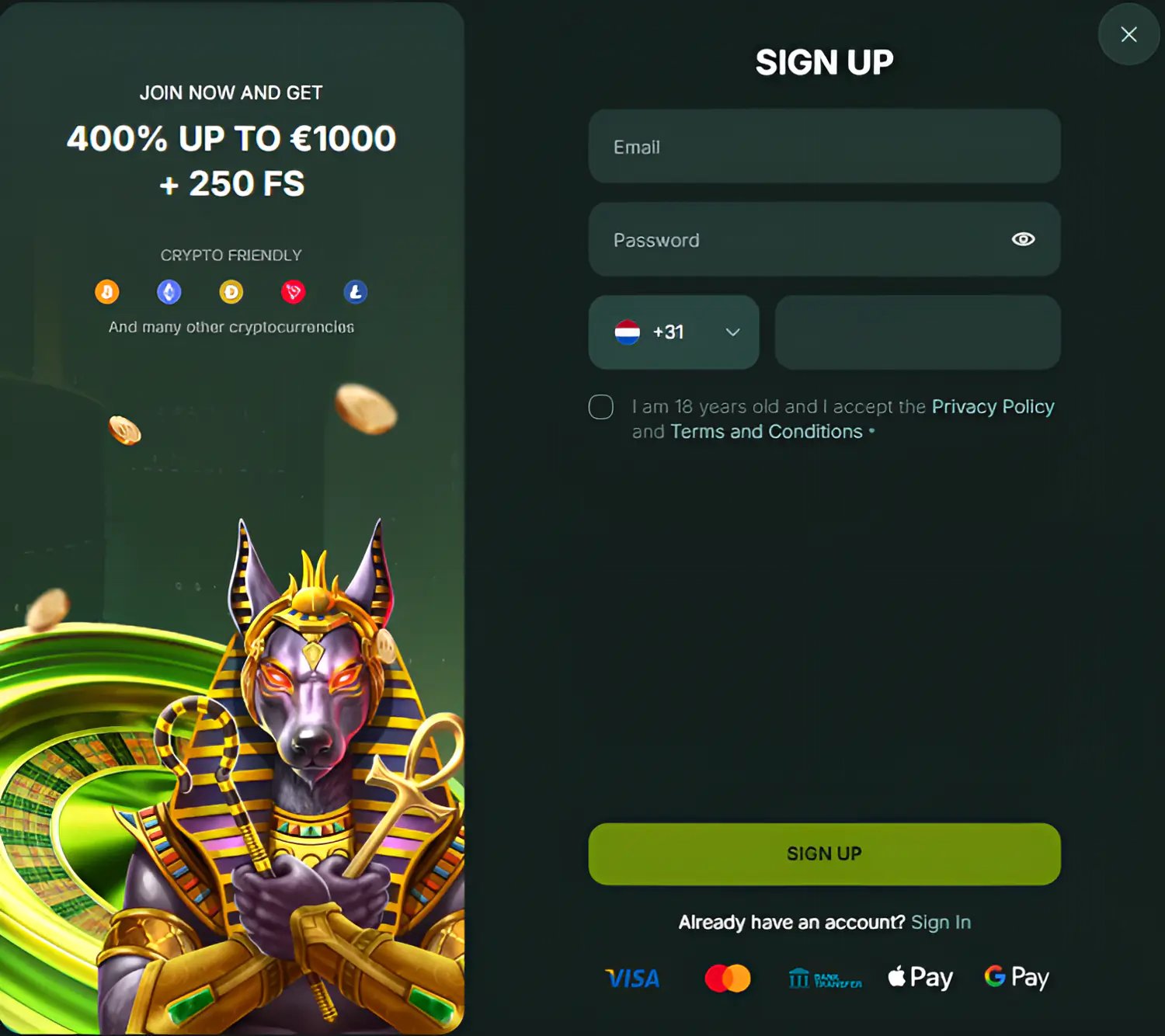This screenshot has width=1165, height=1036.
Task: Click the Litecoin crypto icon
Action: [356, 292]
